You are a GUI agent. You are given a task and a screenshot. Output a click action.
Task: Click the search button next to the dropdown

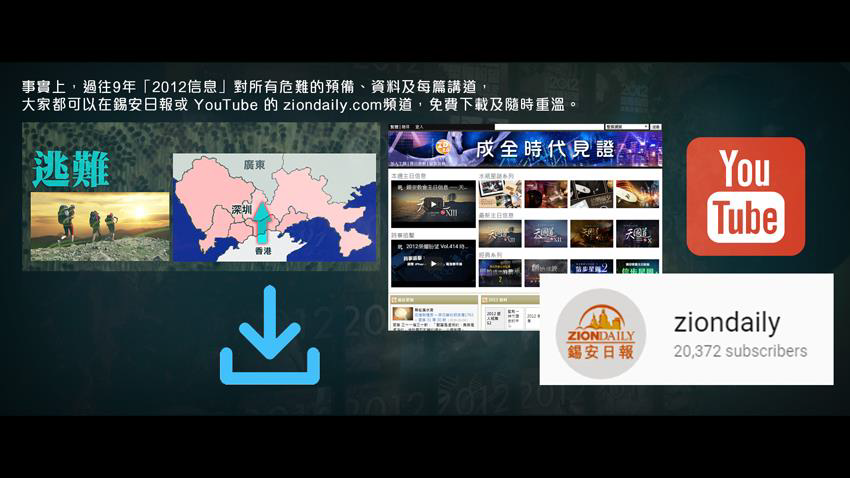point(656,127)
